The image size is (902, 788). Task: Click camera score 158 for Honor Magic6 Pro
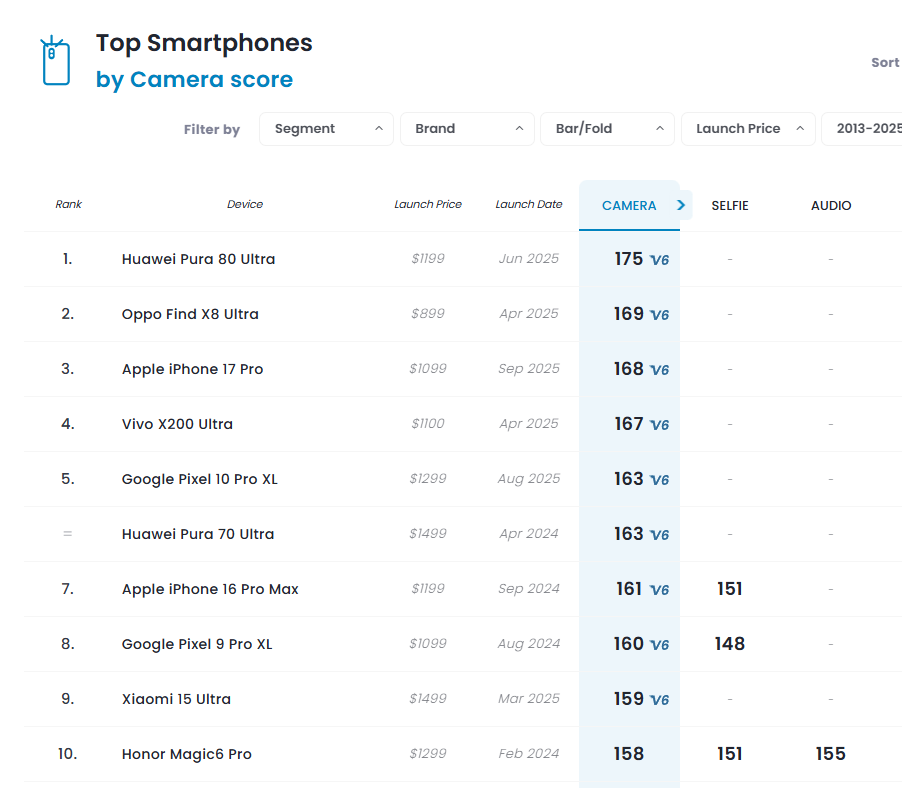point(628,753)
